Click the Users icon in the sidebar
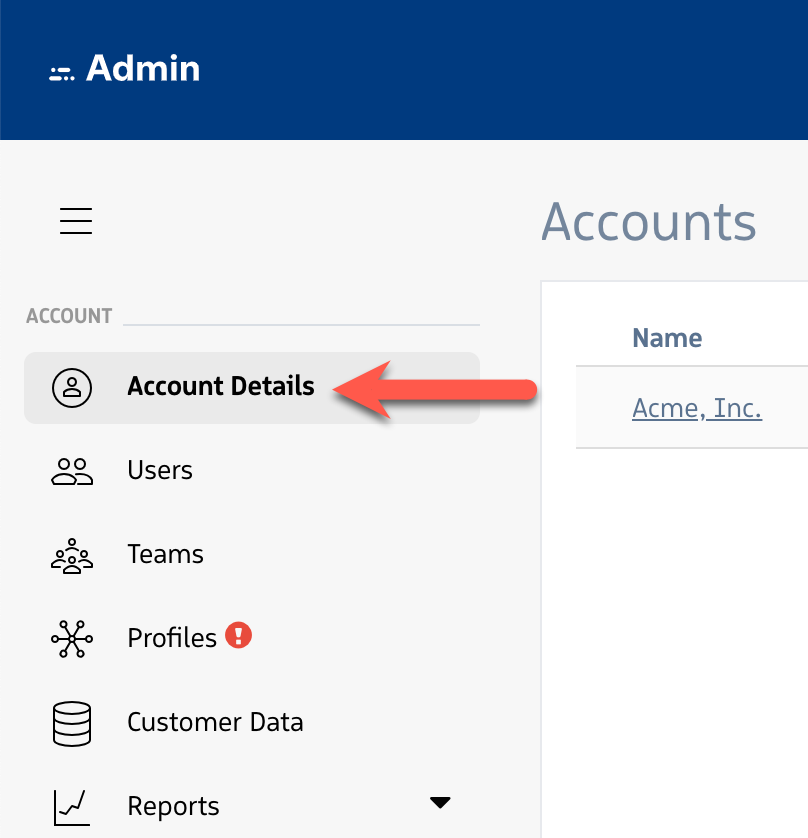Screen dimensions: 808x838 [x=70, y=470]
